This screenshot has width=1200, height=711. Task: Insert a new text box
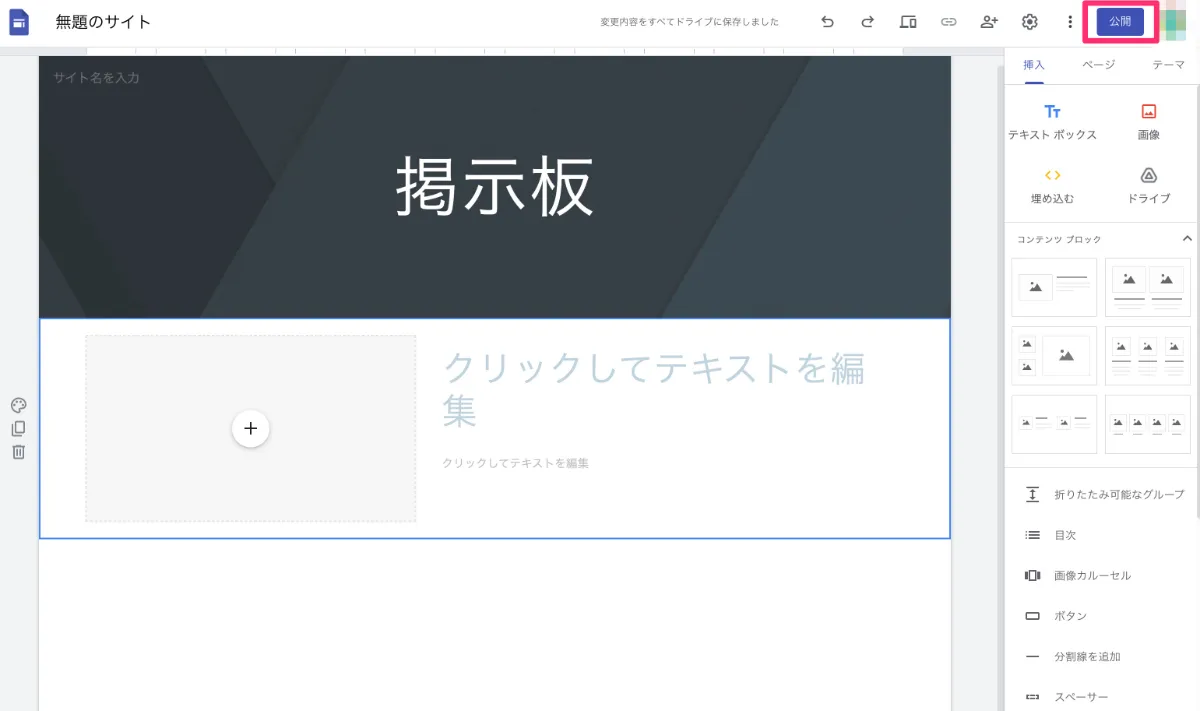1053,119
